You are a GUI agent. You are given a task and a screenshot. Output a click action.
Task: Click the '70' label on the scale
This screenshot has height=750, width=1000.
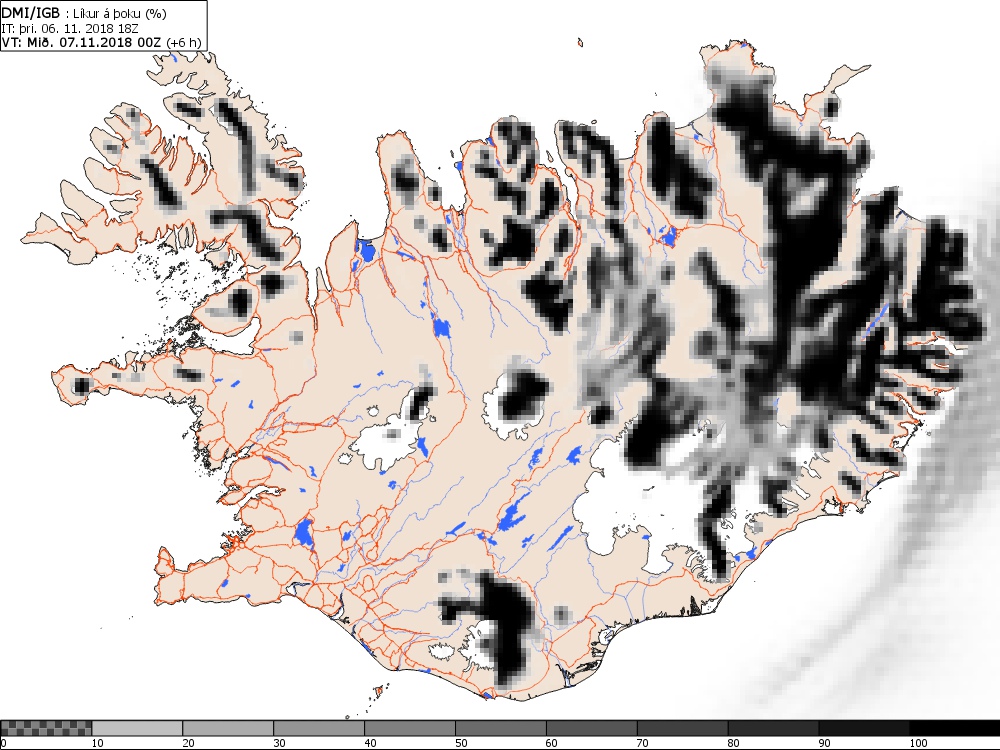tap(643, 743)
